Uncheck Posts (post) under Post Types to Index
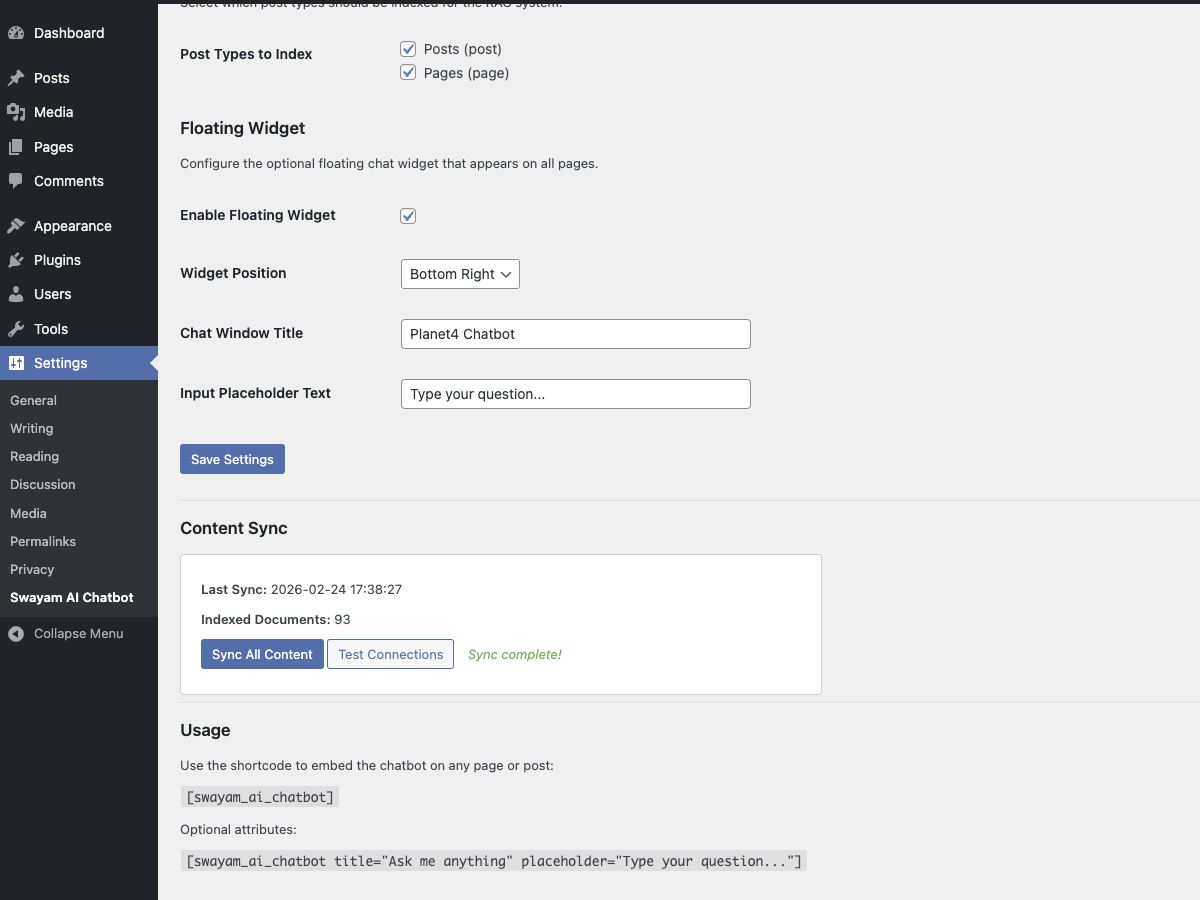1200x900 pixels. (408, 48)
